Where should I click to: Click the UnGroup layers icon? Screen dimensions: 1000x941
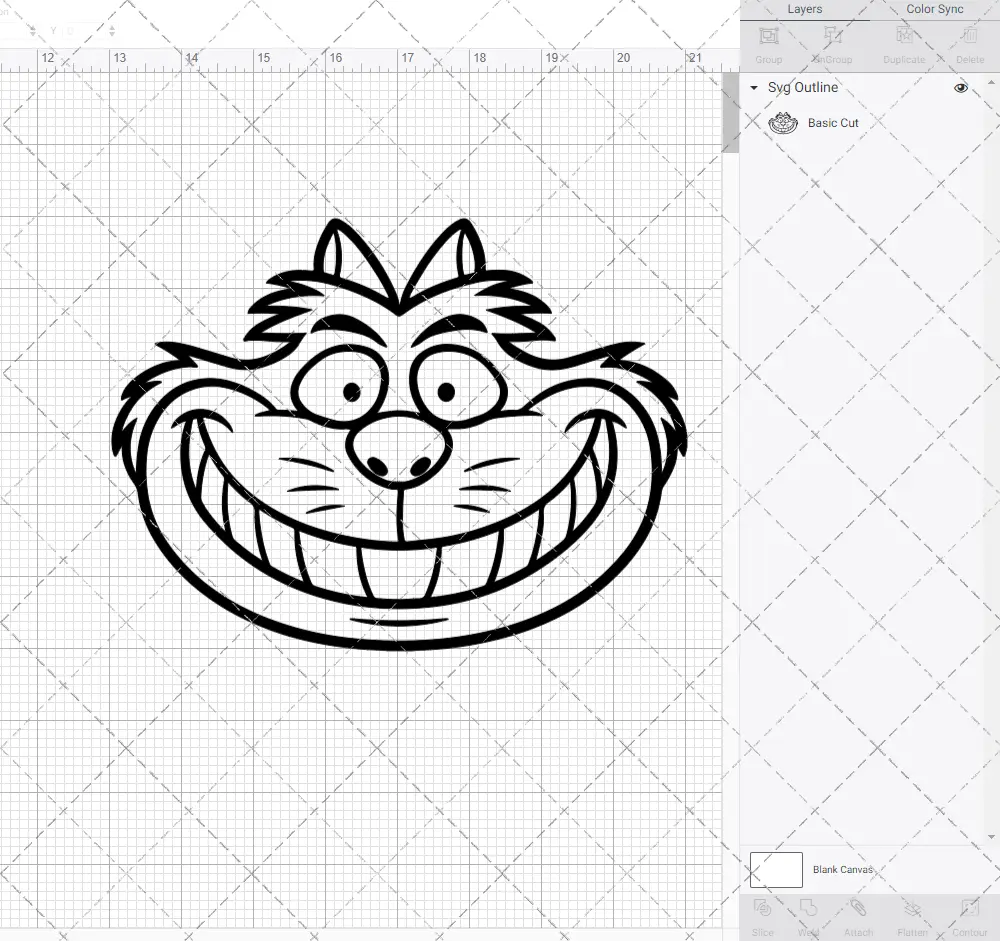pyautogui.click(x=832, y=36)
